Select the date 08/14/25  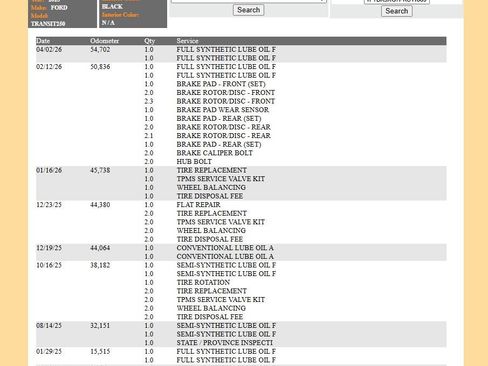click(49, 326)
